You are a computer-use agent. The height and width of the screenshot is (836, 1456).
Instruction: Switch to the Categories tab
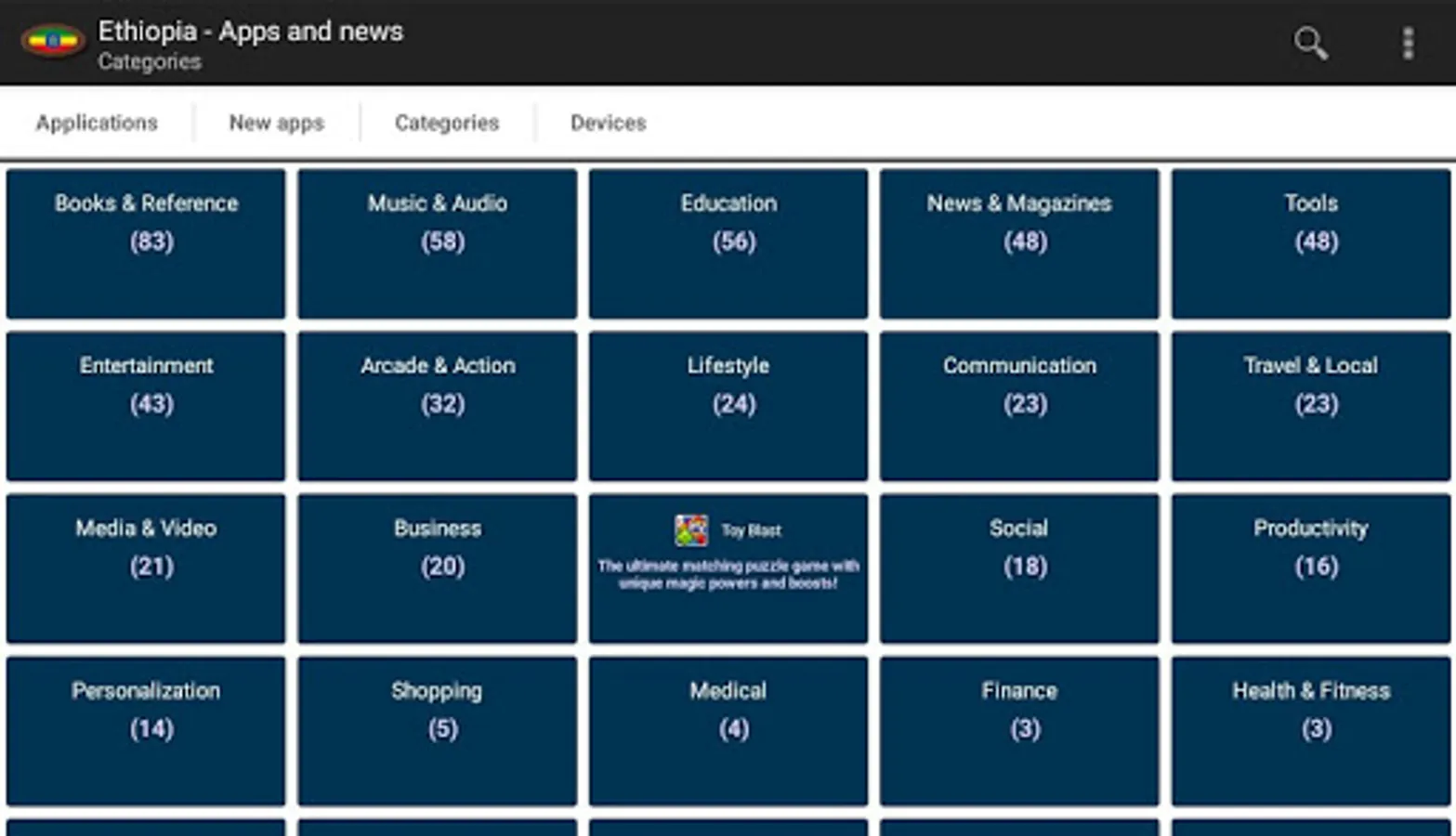(x=447, y=123)
